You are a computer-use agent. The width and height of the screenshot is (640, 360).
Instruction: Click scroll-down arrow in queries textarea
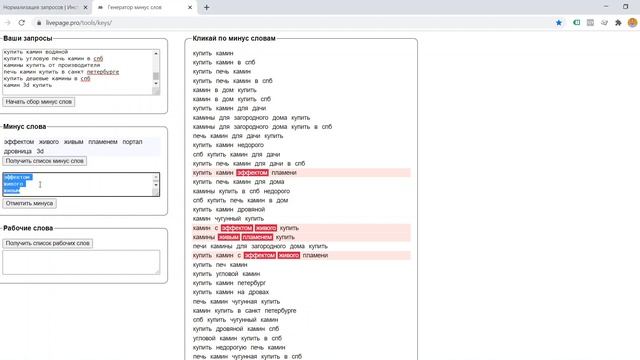[156, 84]
